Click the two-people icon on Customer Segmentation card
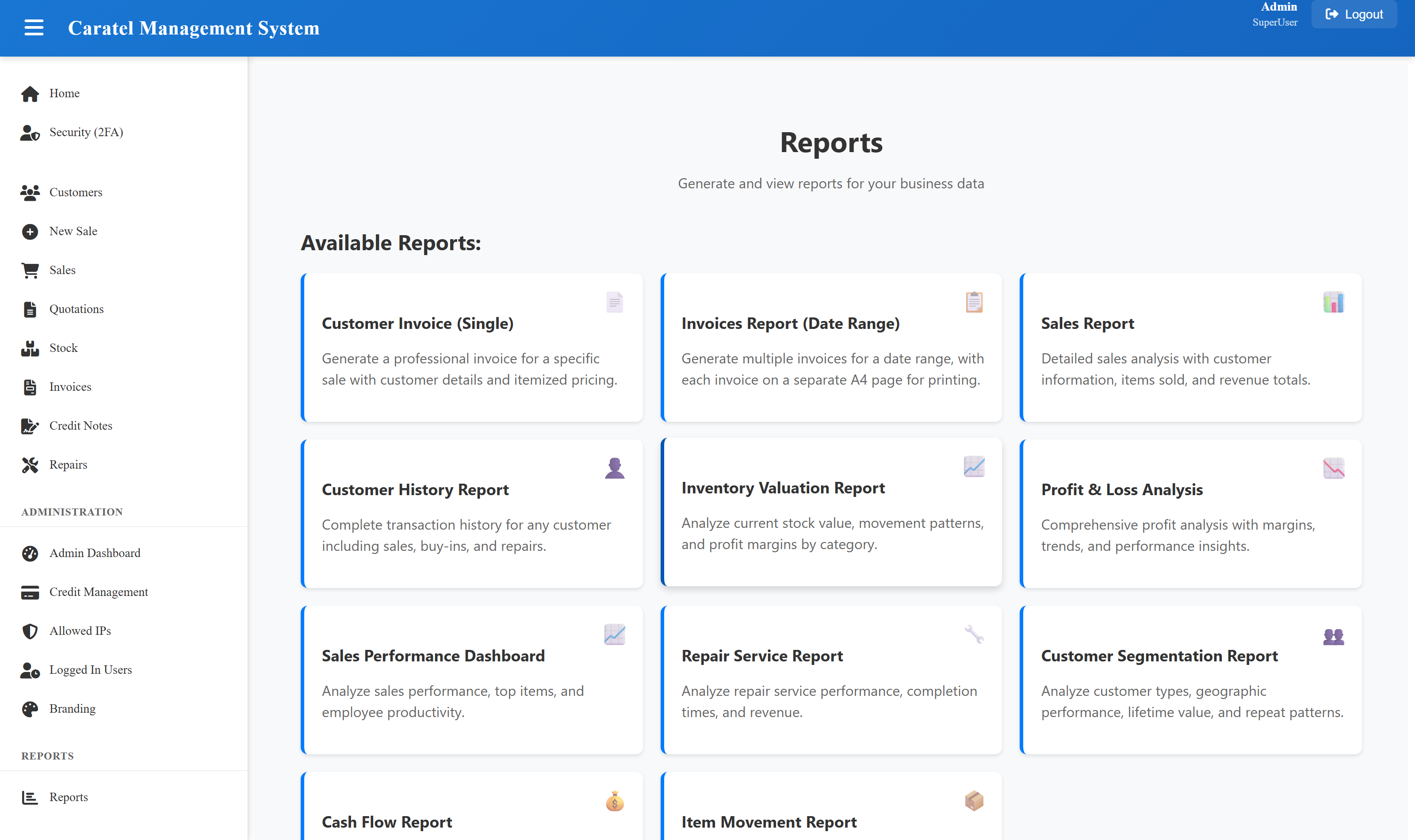 tap(1334, 637)
